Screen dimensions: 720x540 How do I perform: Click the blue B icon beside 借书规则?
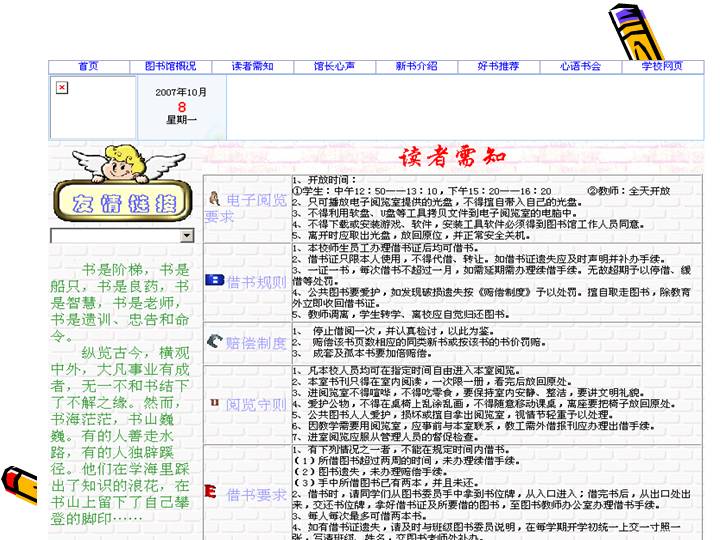click(213, 281)
